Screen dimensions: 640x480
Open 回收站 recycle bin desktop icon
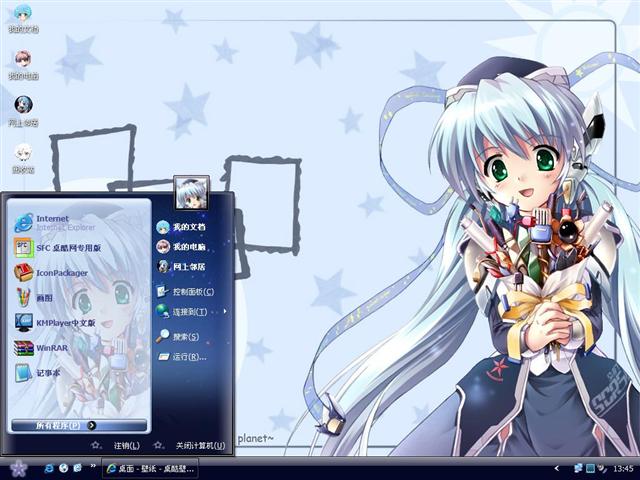pyautogui.click(x=23, y=159)
